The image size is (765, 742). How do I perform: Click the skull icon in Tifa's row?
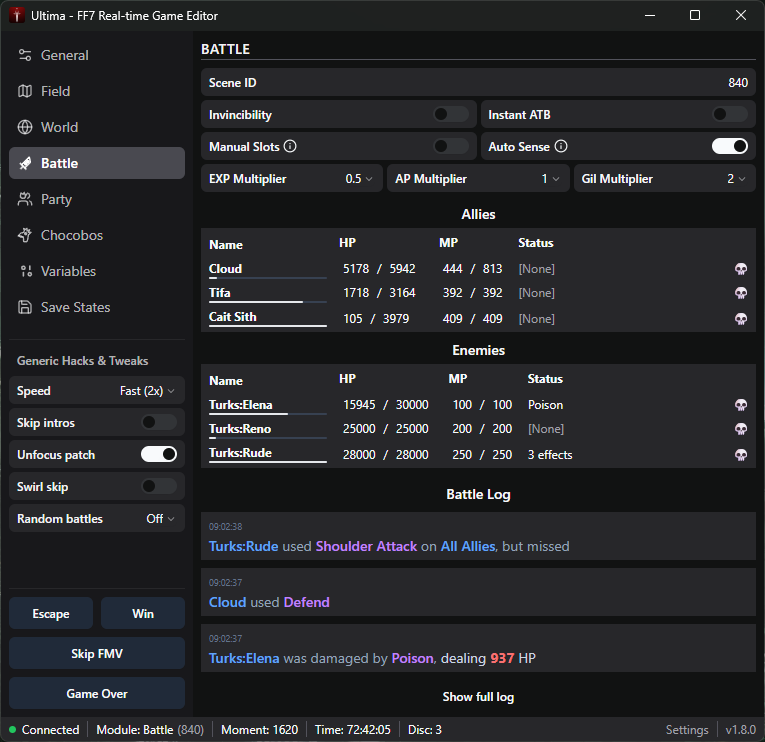[x=741, y=293]
